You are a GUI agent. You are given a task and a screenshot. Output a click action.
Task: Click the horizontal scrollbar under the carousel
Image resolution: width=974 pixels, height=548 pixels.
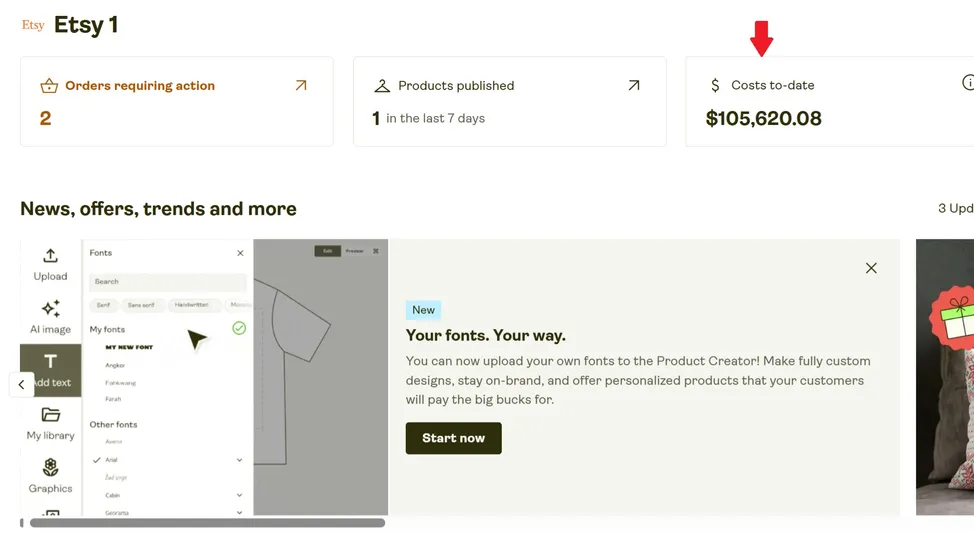tap(207, 522)
